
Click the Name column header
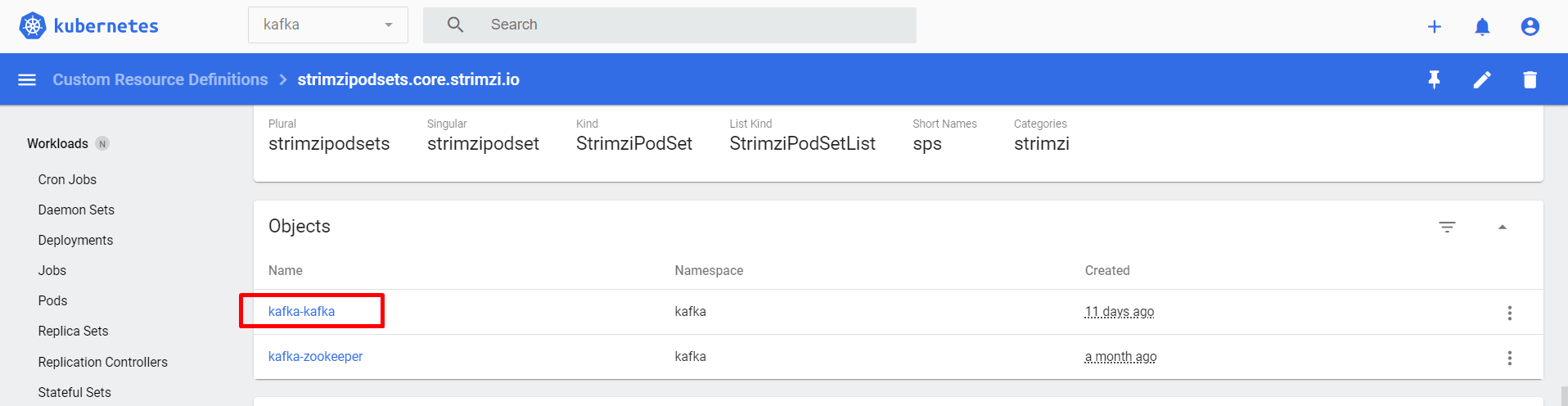coord(286,270)
